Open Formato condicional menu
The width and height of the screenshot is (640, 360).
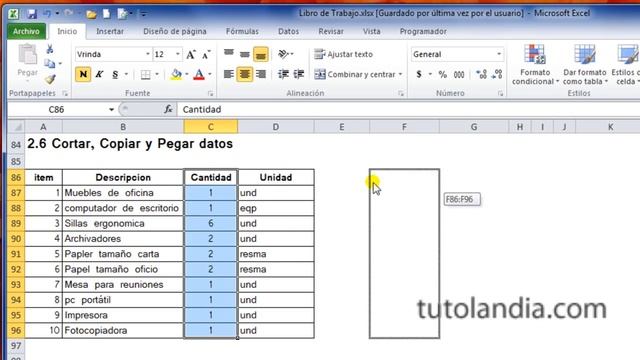pyautogui.click(x=535, y=65)
